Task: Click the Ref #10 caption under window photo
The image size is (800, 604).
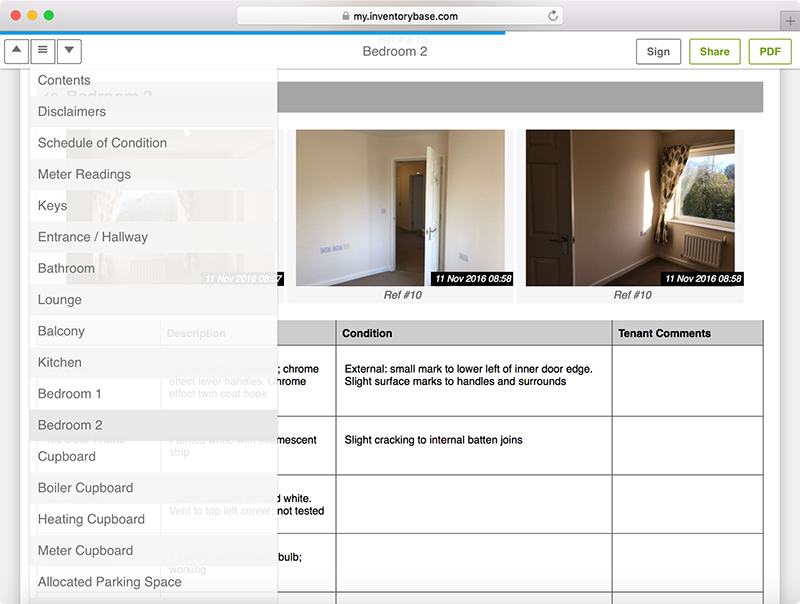Action: (x=633, y=295)
